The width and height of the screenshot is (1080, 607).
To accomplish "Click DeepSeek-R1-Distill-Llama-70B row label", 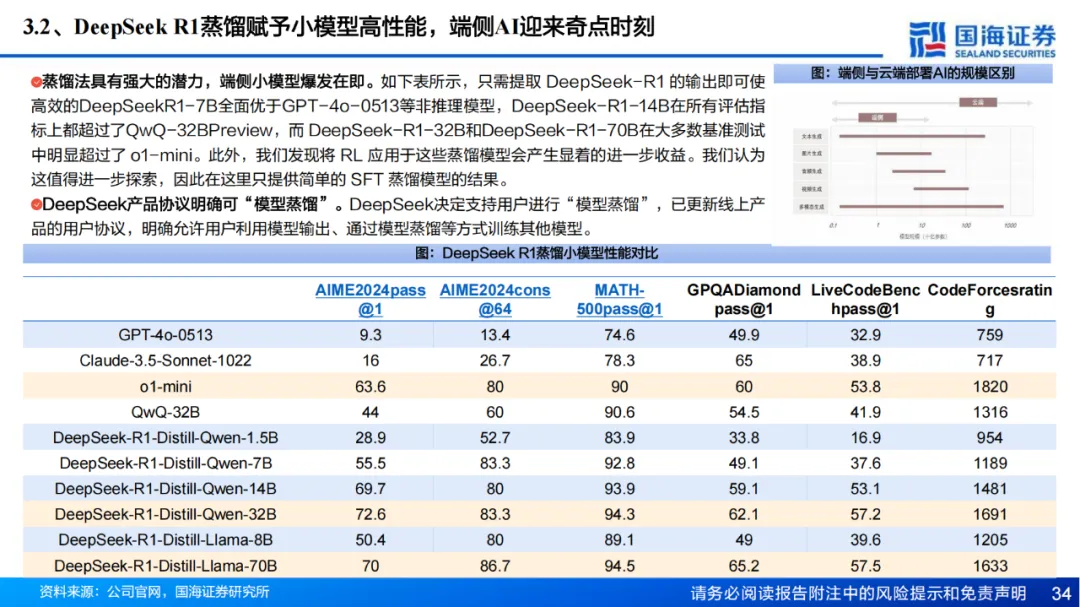I will (x=165, y=566).
